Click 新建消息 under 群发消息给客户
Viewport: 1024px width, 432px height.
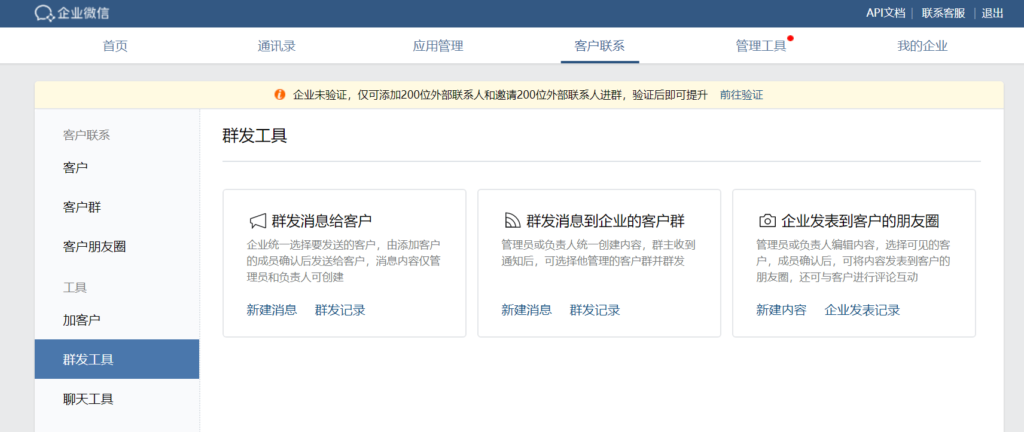[272, 310]
